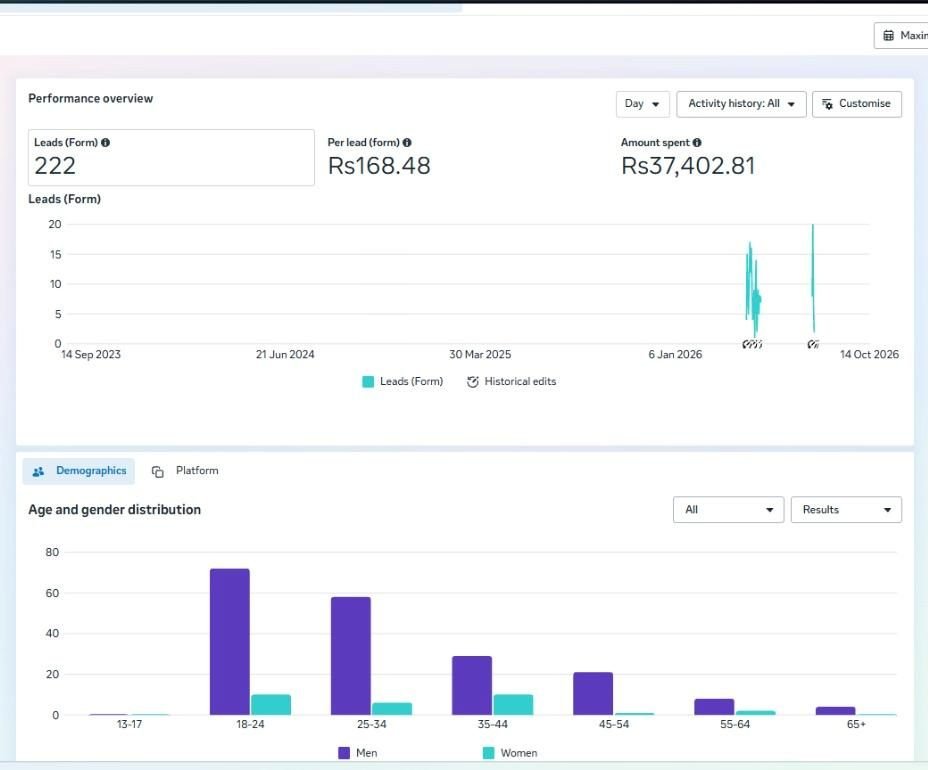Click the Rs37,402.81 amount spent value
Image resolution: width=928 pixels, height=770 pixels.
tap(688, 166)
